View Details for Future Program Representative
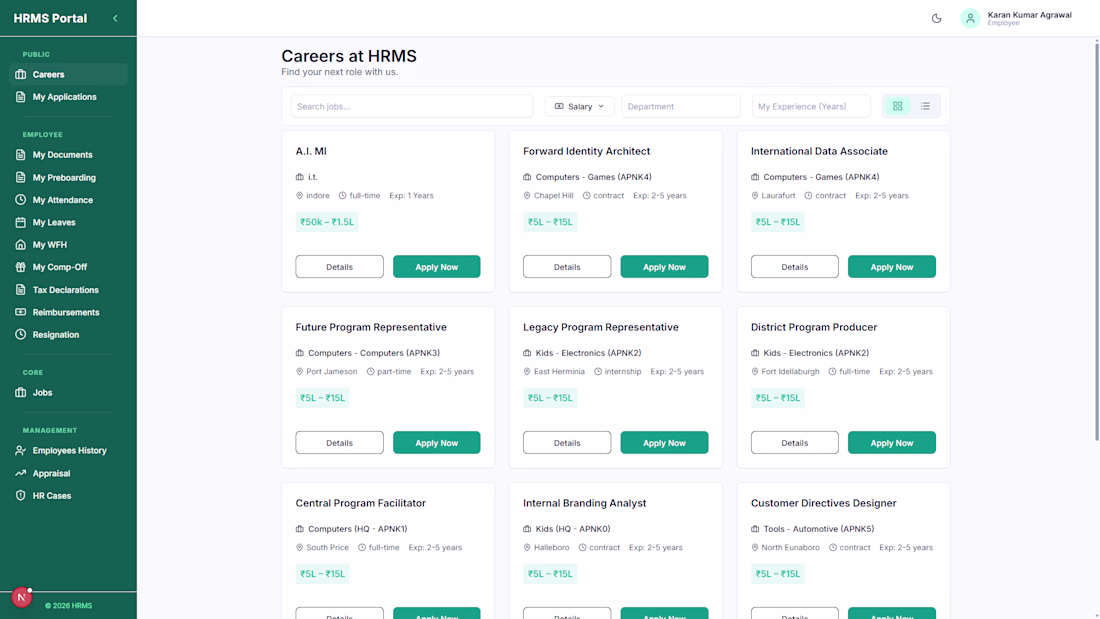The image size is (1100, 619). (340, 443)
